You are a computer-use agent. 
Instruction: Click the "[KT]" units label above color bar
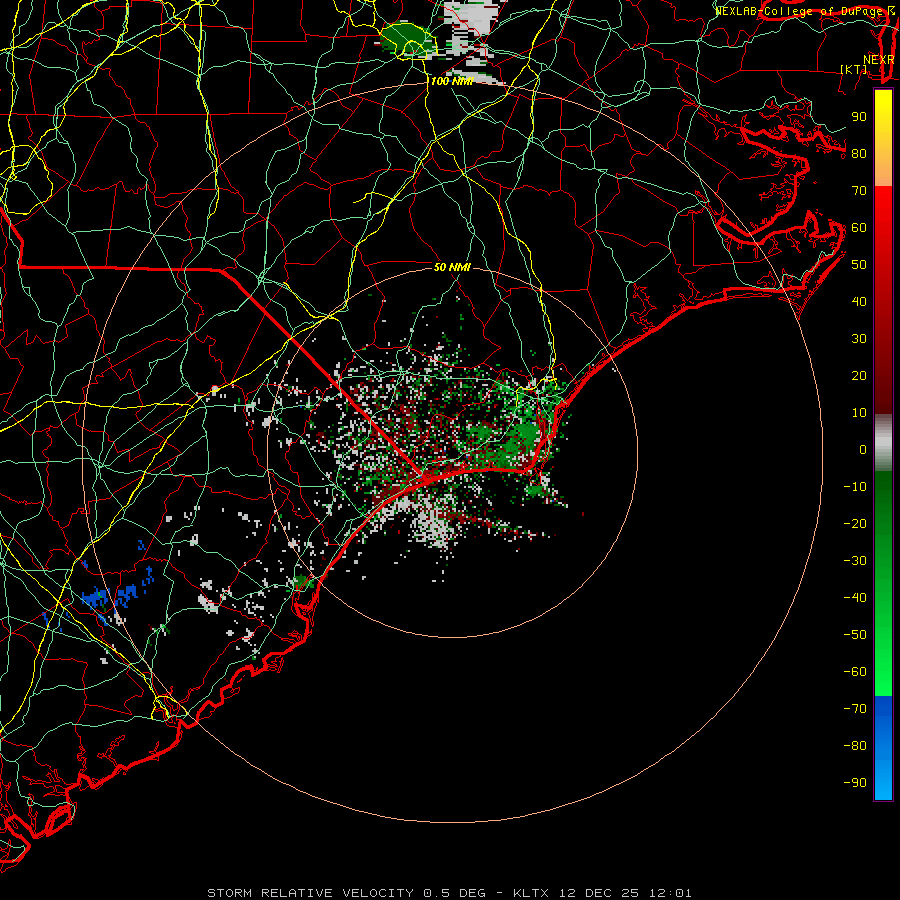[854, 69]
